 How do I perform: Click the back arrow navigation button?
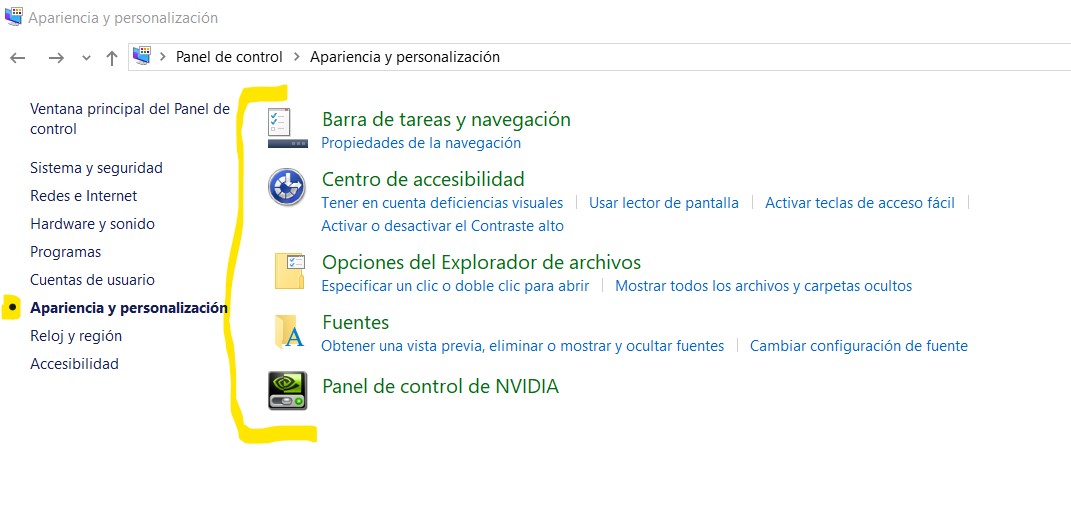point(18,57)
